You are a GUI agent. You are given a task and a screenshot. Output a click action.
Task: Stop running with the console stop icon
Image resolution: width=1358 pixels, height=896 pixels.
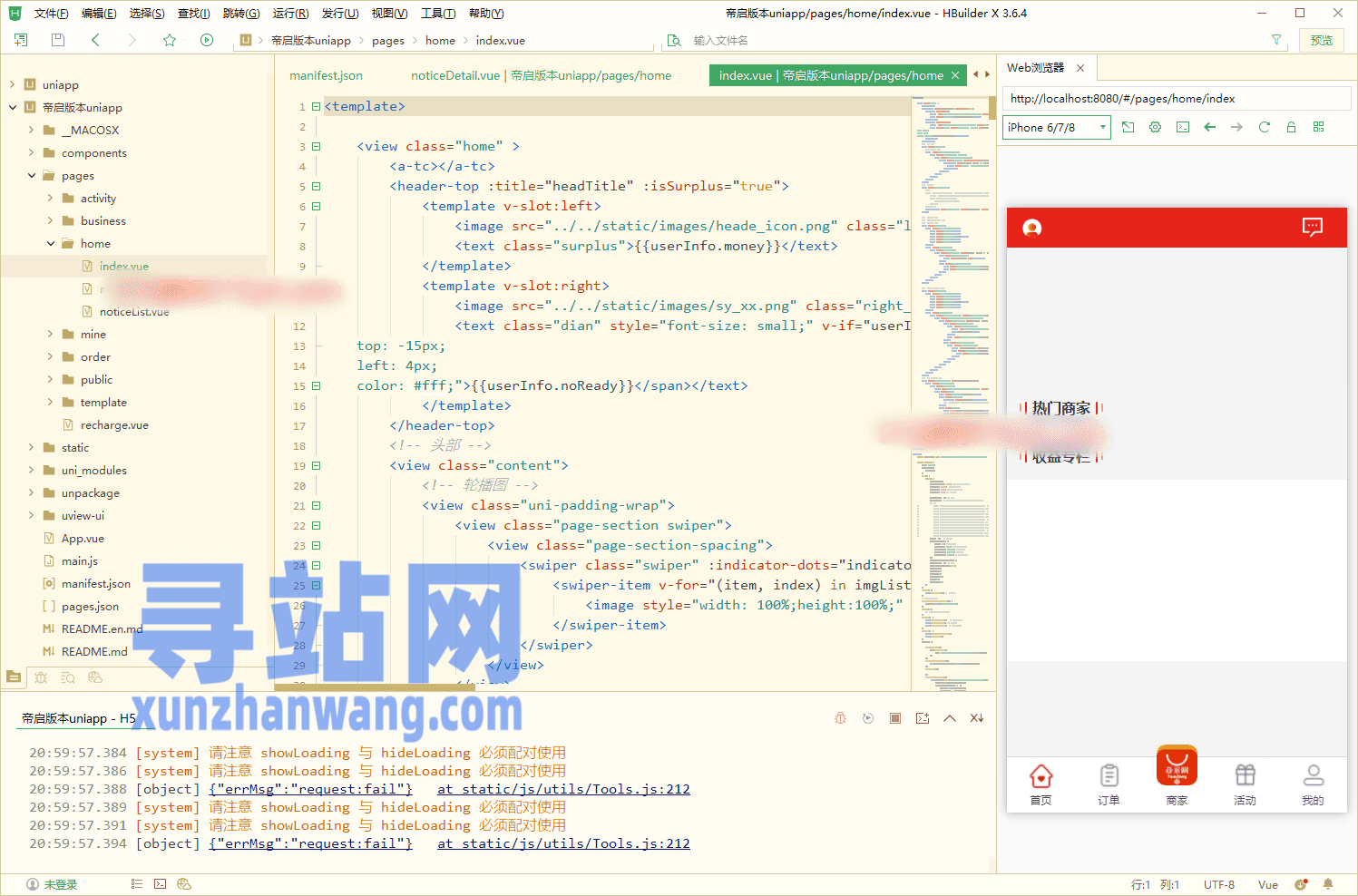(x=895, y=718)
